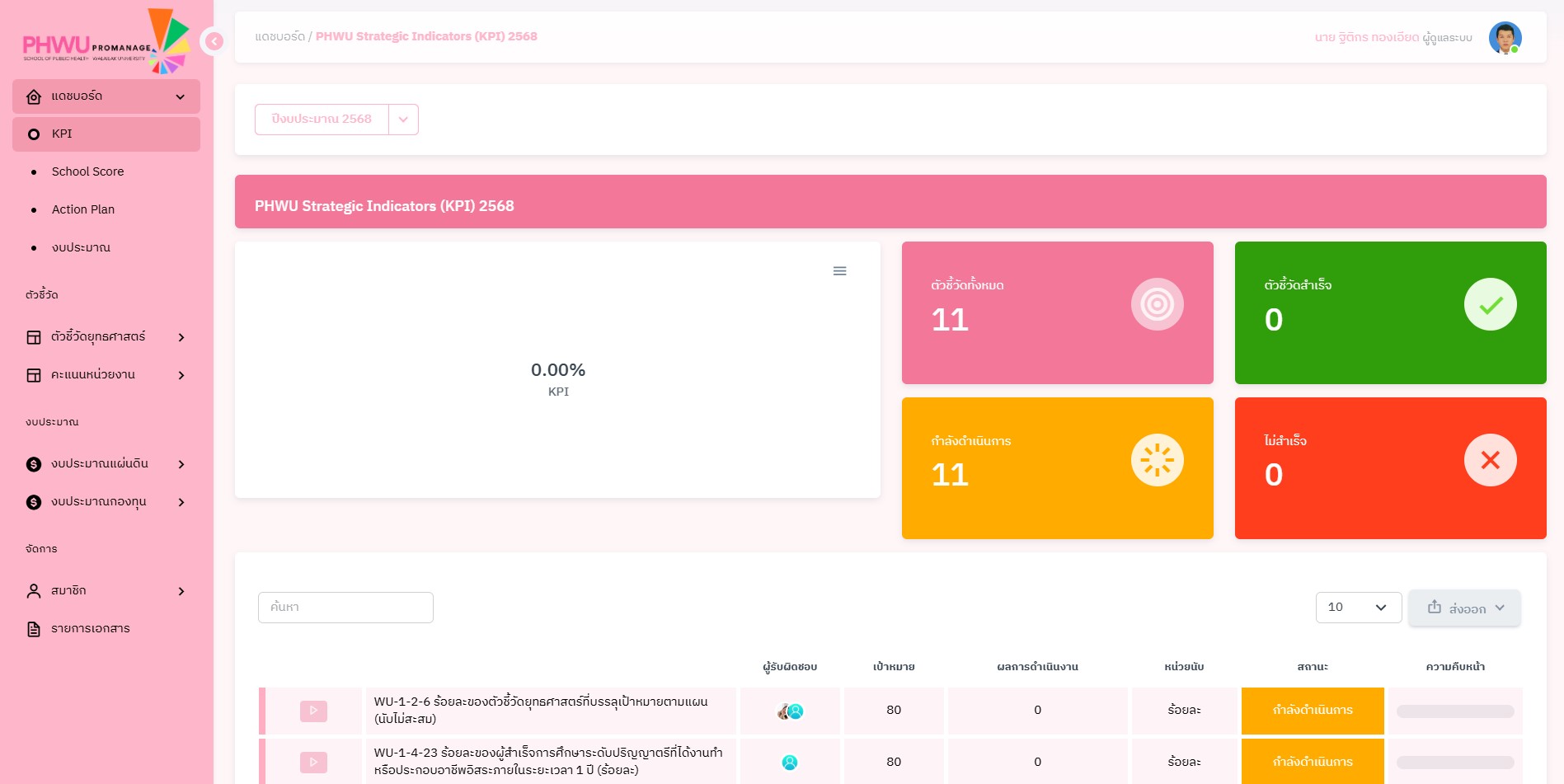This screenshot has height=784, width=1564.
Task: Click the user profile avatar
Action: pos(1505,38)
